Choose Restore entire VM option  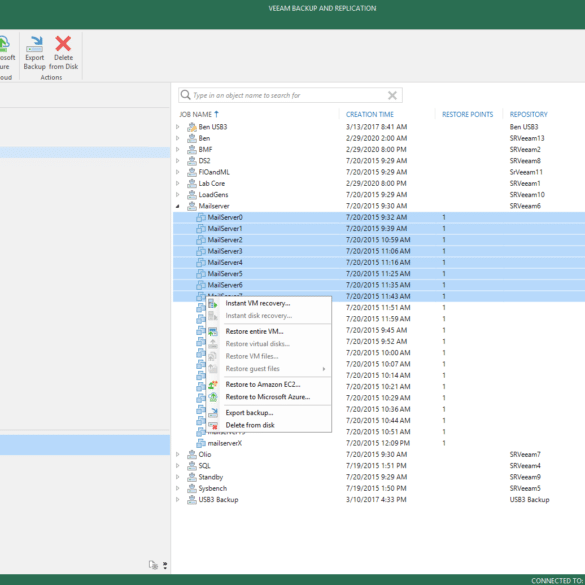point(269,331)
